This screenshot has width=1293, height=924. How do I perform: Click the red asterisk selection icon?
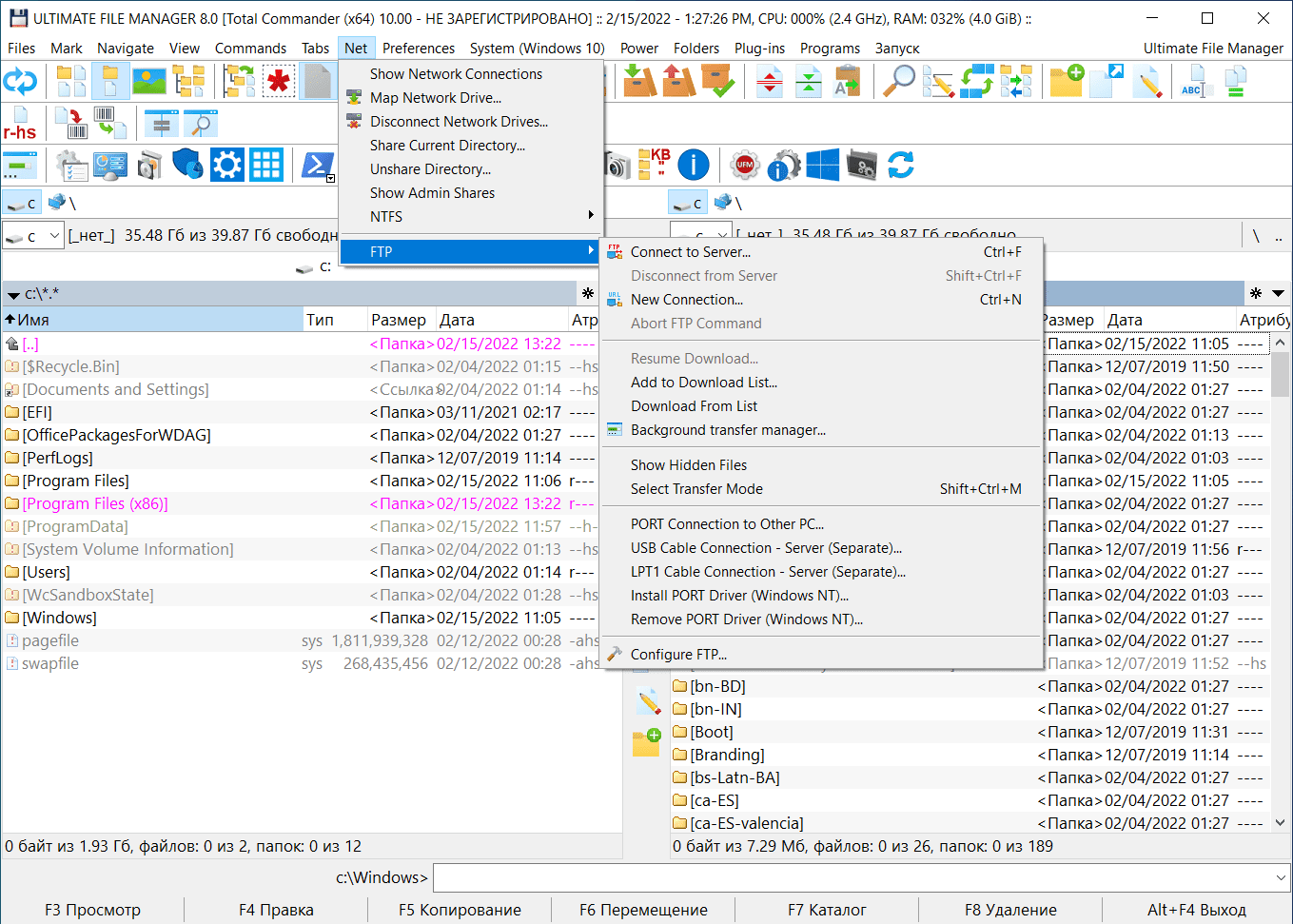point(278,82)
